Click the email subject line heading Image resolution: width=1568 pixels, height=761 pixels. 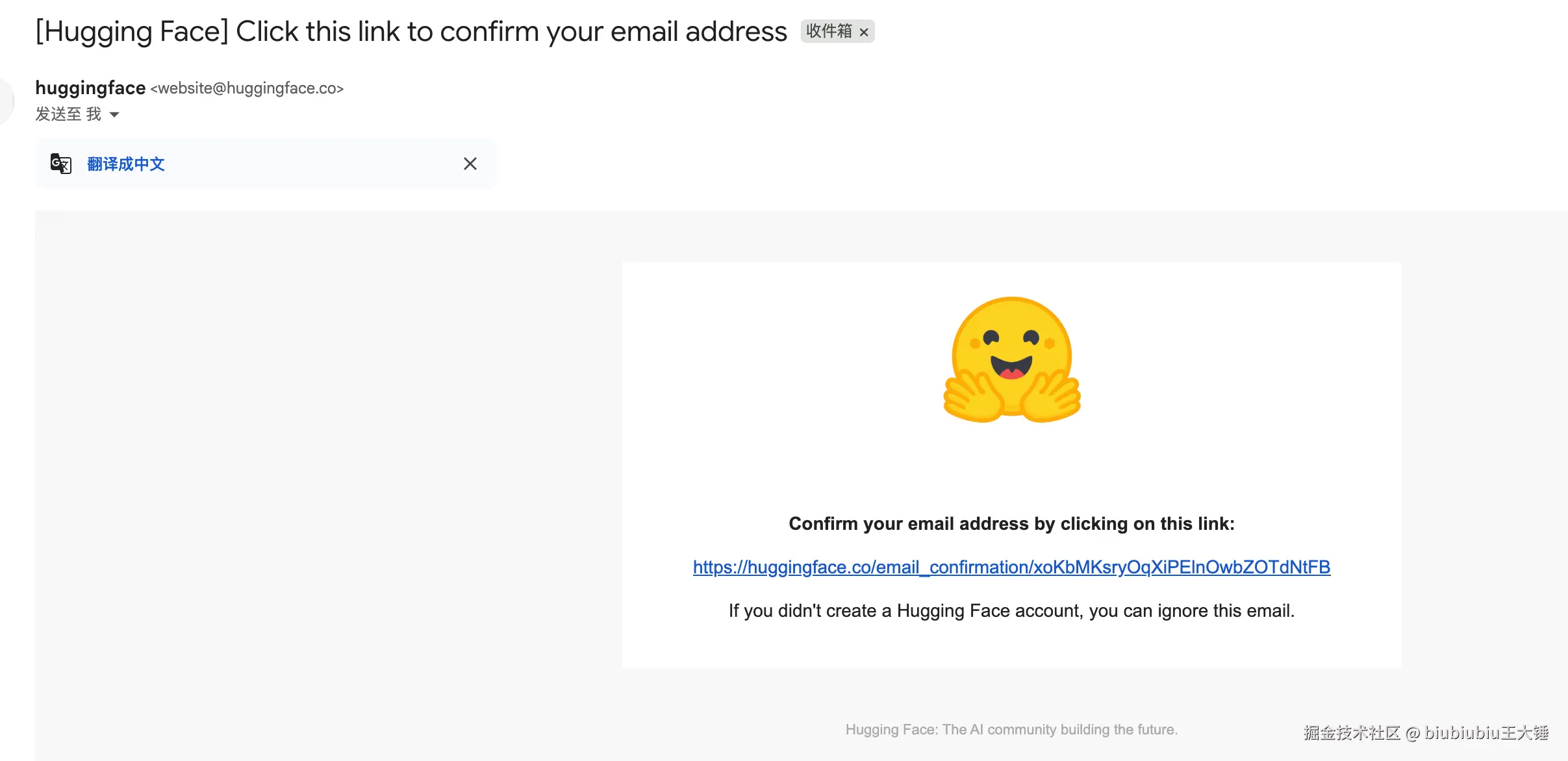411,31
